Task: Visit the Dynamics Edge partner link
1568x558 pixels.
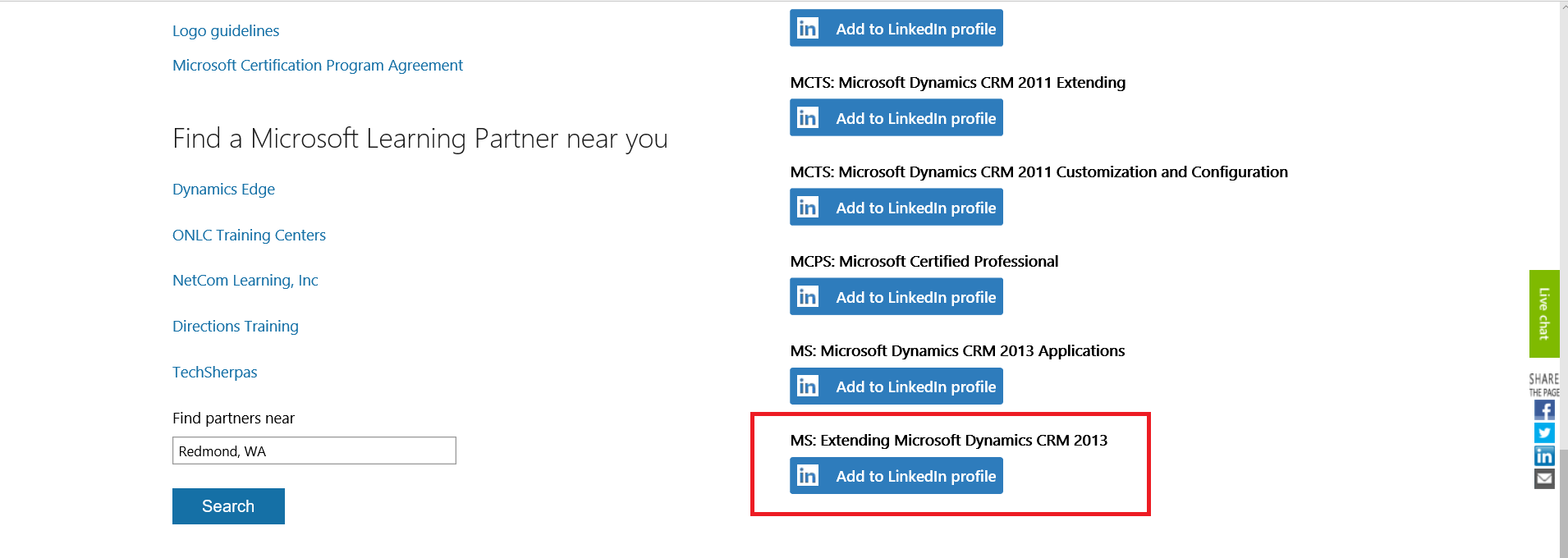Action: click(223, 190)
